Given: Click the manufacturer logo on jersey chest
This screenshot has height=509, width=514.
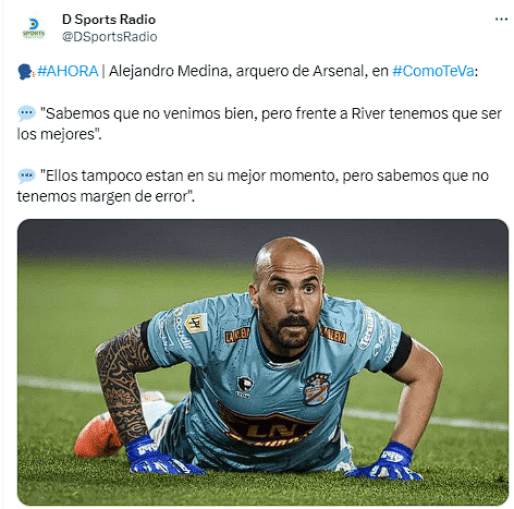Looking at the screenshot, I should click(244, 386).
